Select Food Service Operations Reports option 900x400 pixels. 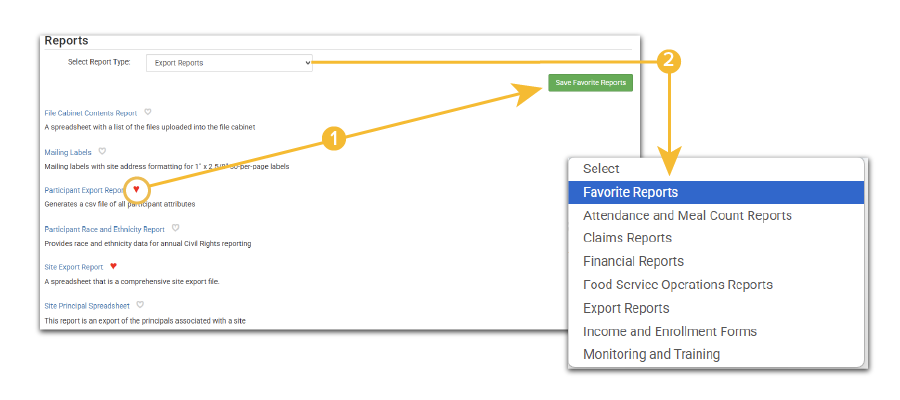tap(678, 285)
